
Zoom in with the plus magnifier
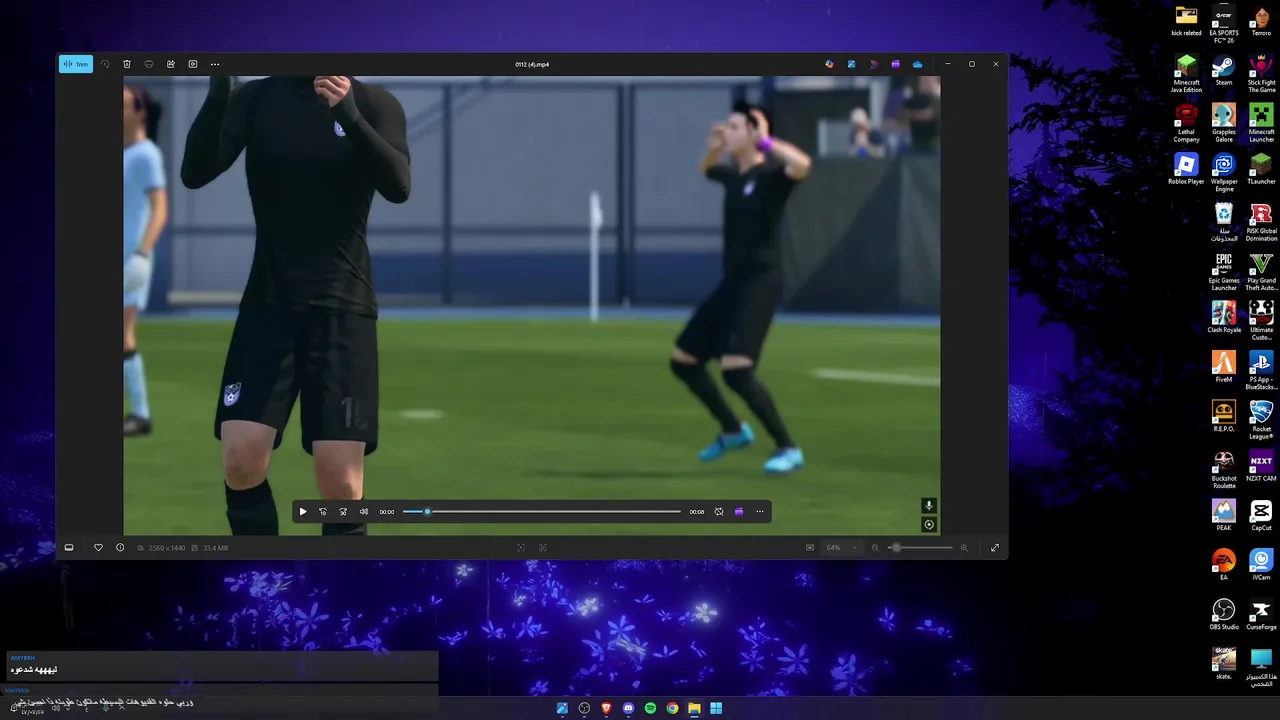tap(964, 548)
